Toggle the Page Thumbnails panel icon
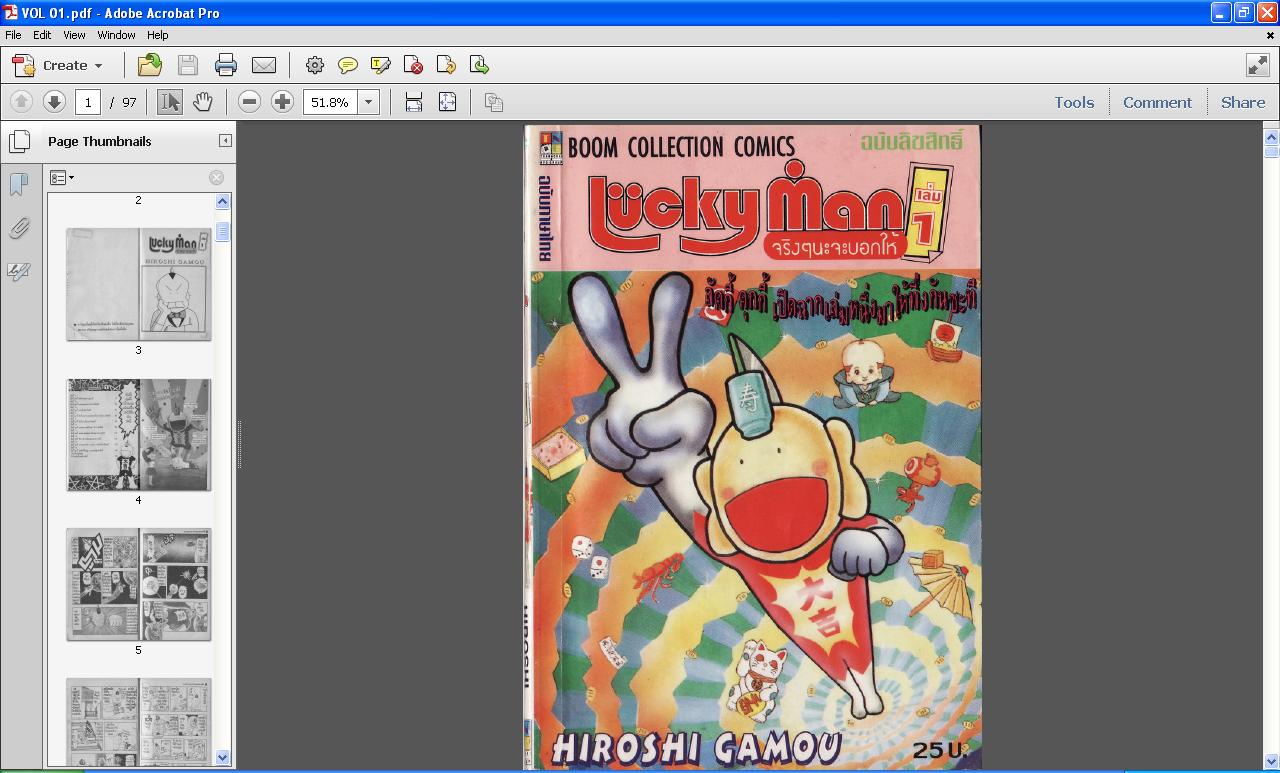Screen dimensions: 1280x773 (x=18, y=141)
